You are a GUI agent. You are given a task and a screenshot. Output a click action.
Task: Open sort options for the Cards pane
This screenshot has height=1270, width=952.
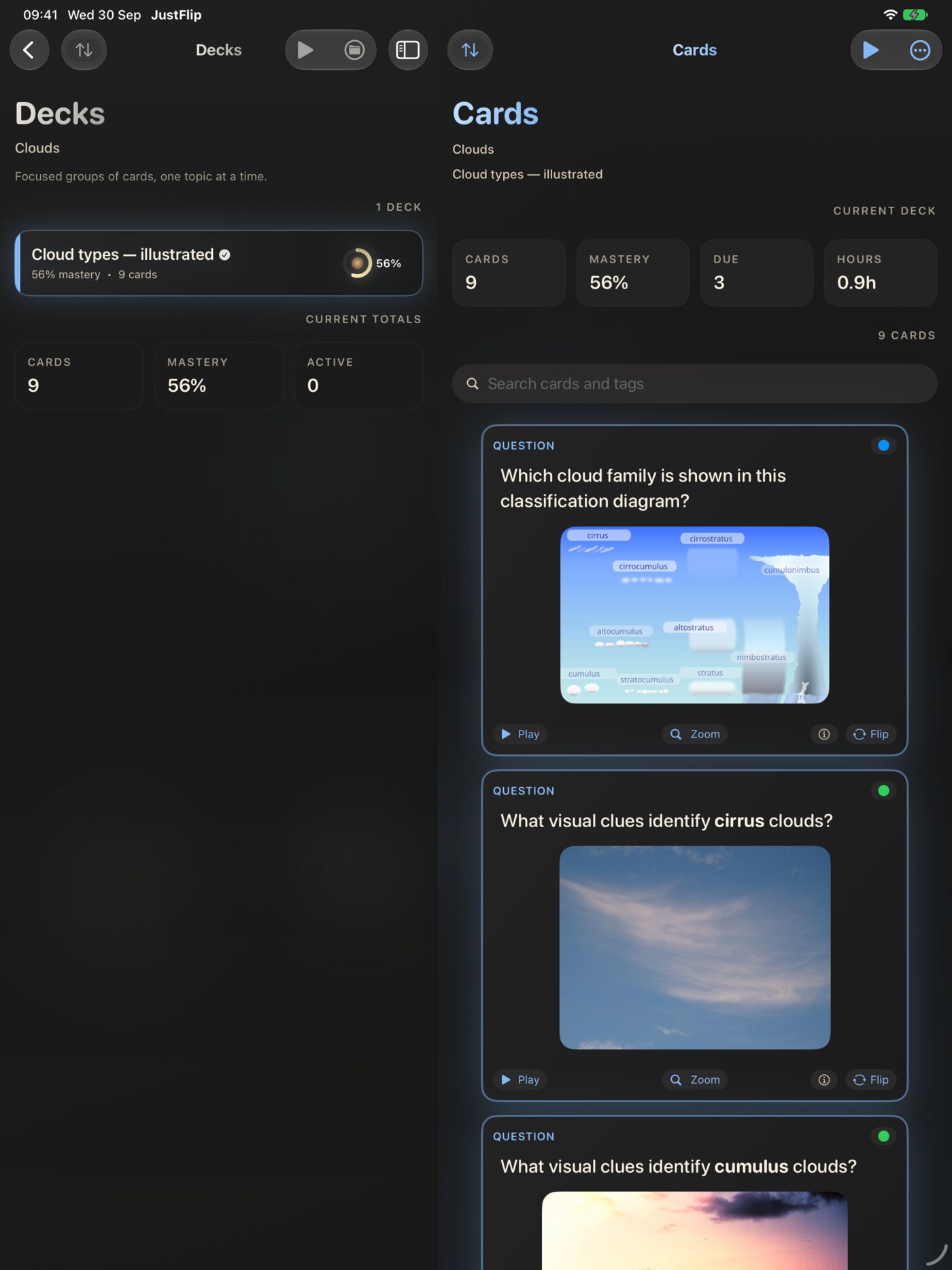coord(470,50)
